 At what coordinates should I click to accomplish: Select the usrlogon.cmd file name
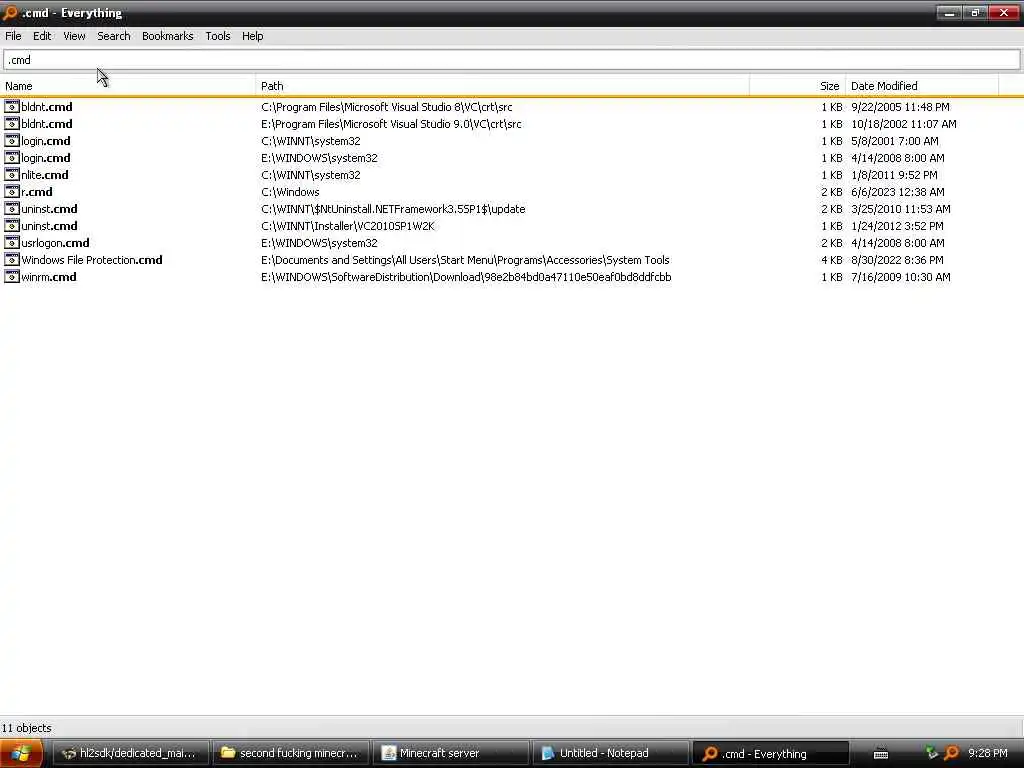pos(55,242)
